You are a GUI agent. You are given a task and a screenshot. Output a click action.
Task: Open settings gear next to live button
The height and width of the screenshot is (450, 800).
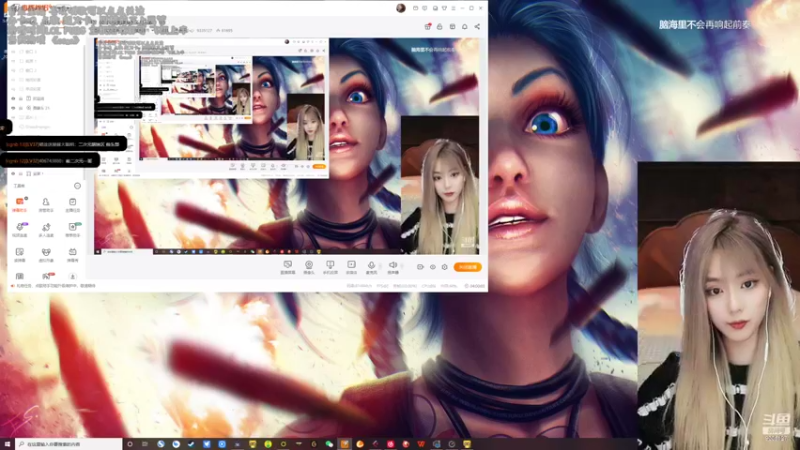click(x=444, y=267)
